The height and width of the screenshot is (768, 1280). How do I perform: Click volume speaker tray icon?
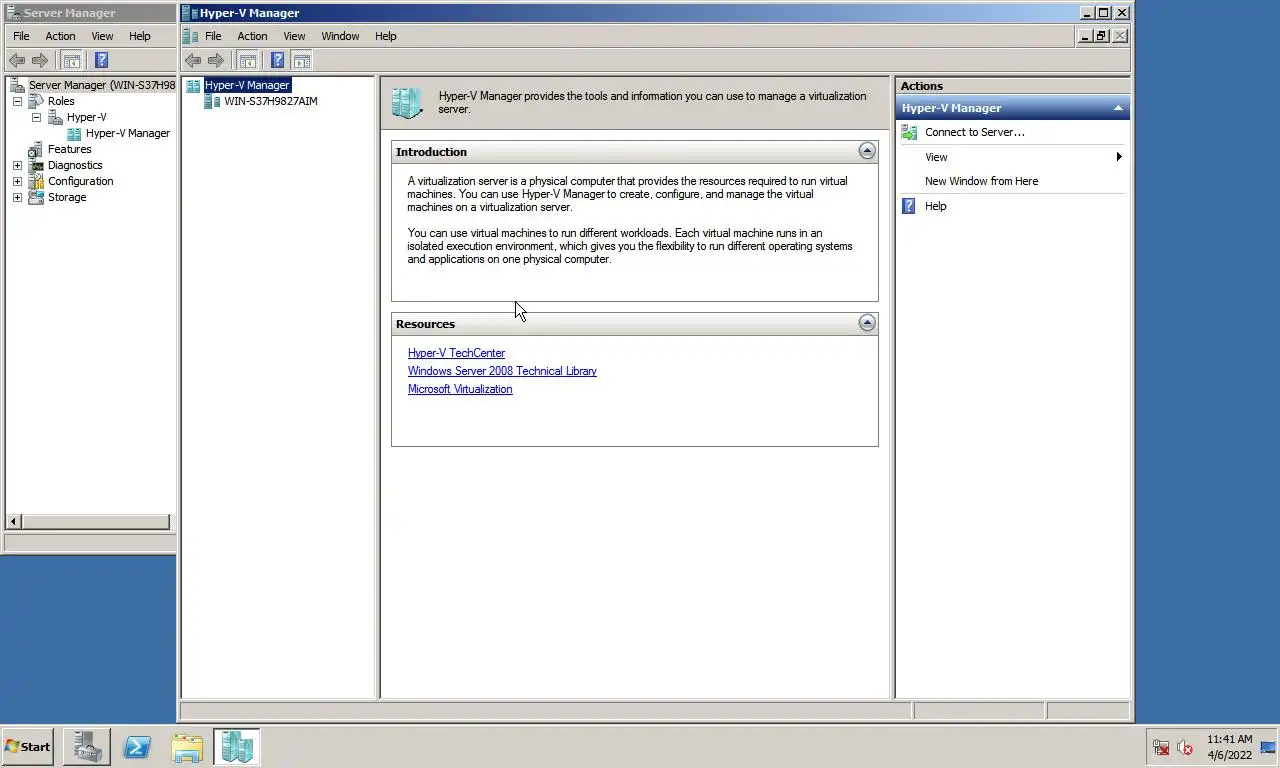coord(1185,747)
